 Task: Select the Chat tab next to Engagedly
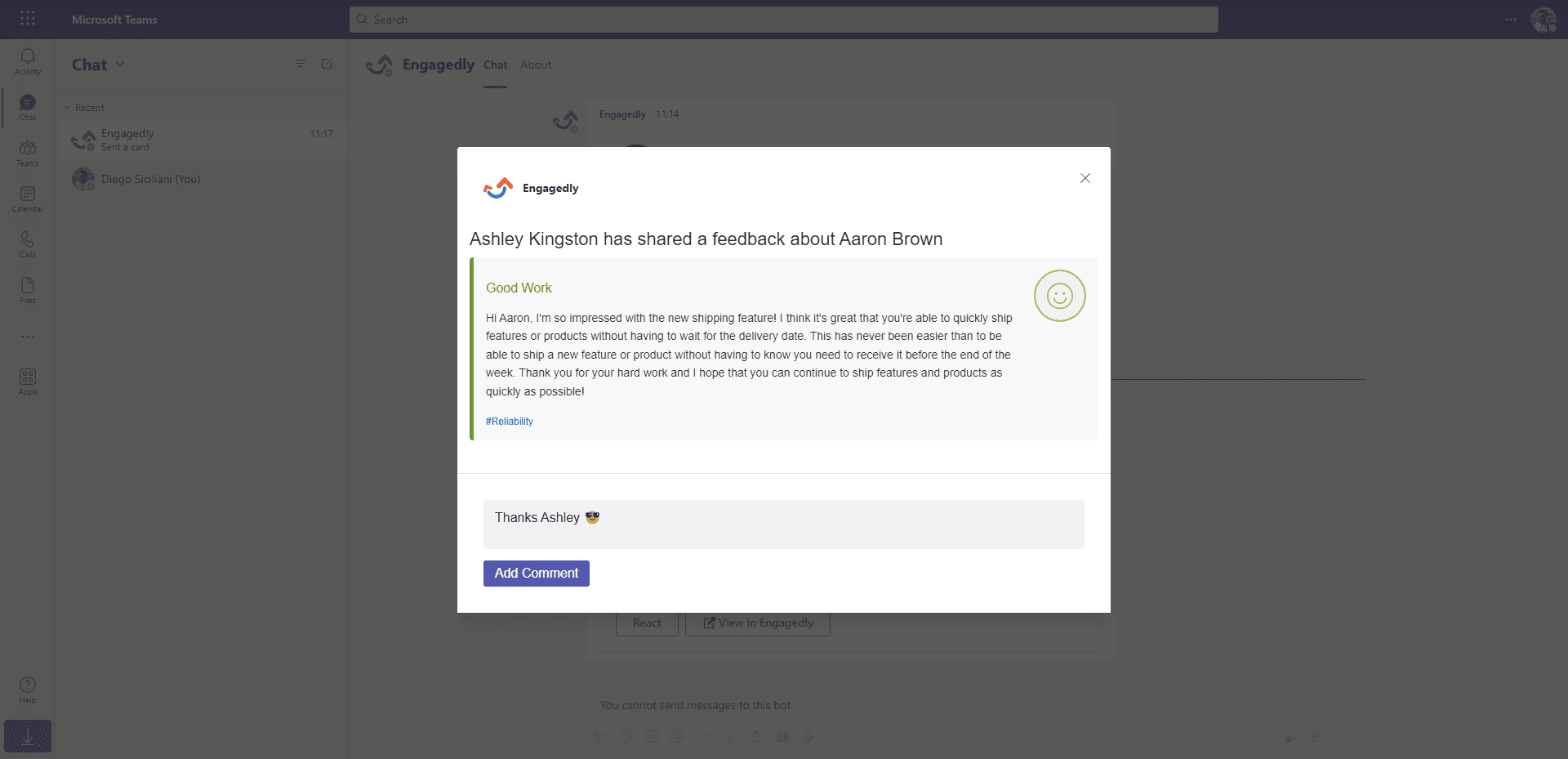click(x=495, y=65)
